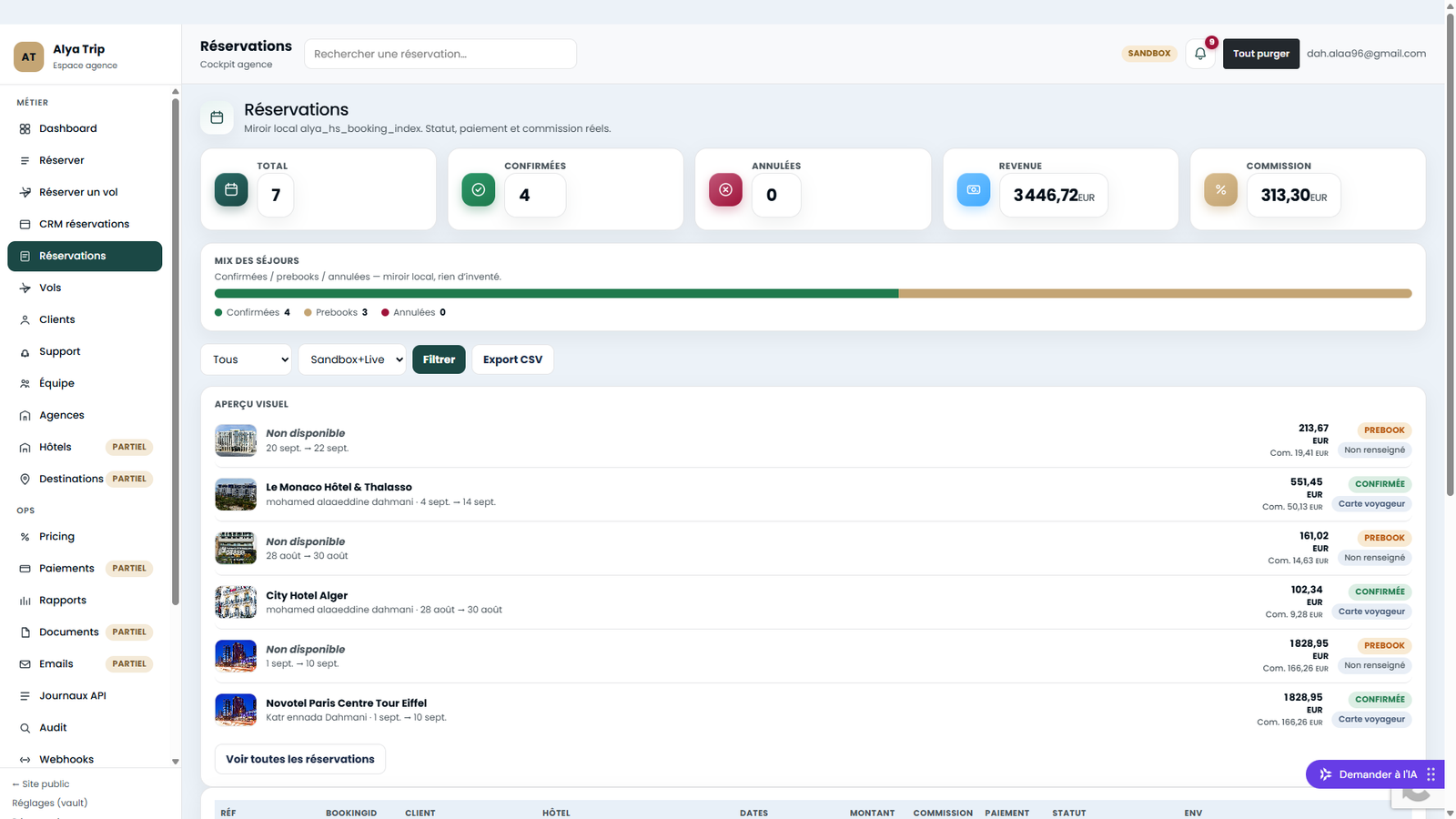Open Réservations in the sidebar menu

[x=85, y=256]
